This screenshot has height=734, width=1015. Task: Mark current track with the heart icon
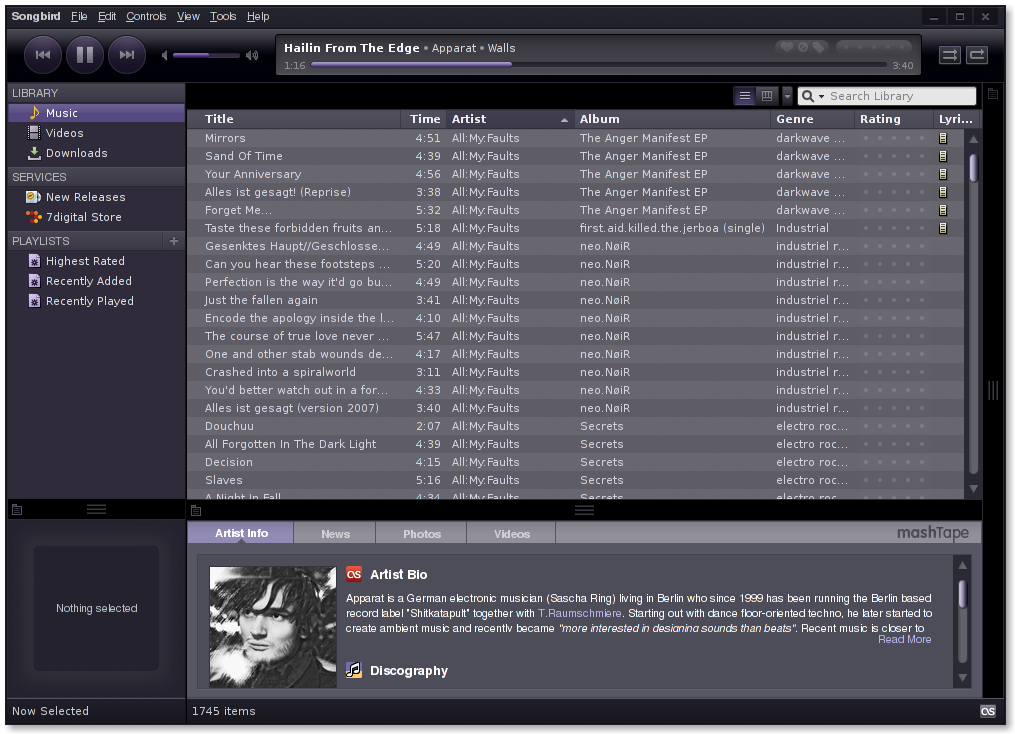(786, 47)
